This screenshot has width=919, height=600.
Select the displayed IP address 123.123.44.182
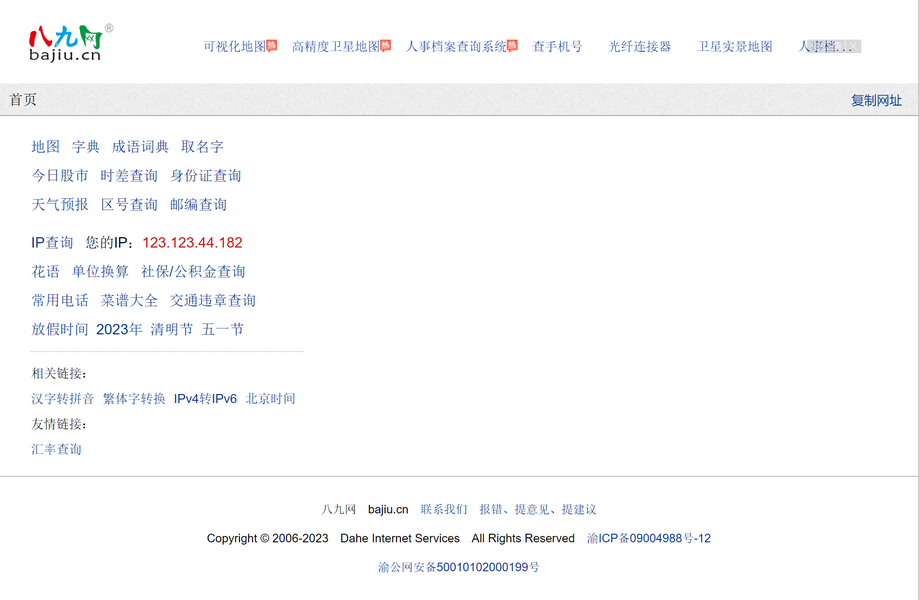tap(192, 243)
